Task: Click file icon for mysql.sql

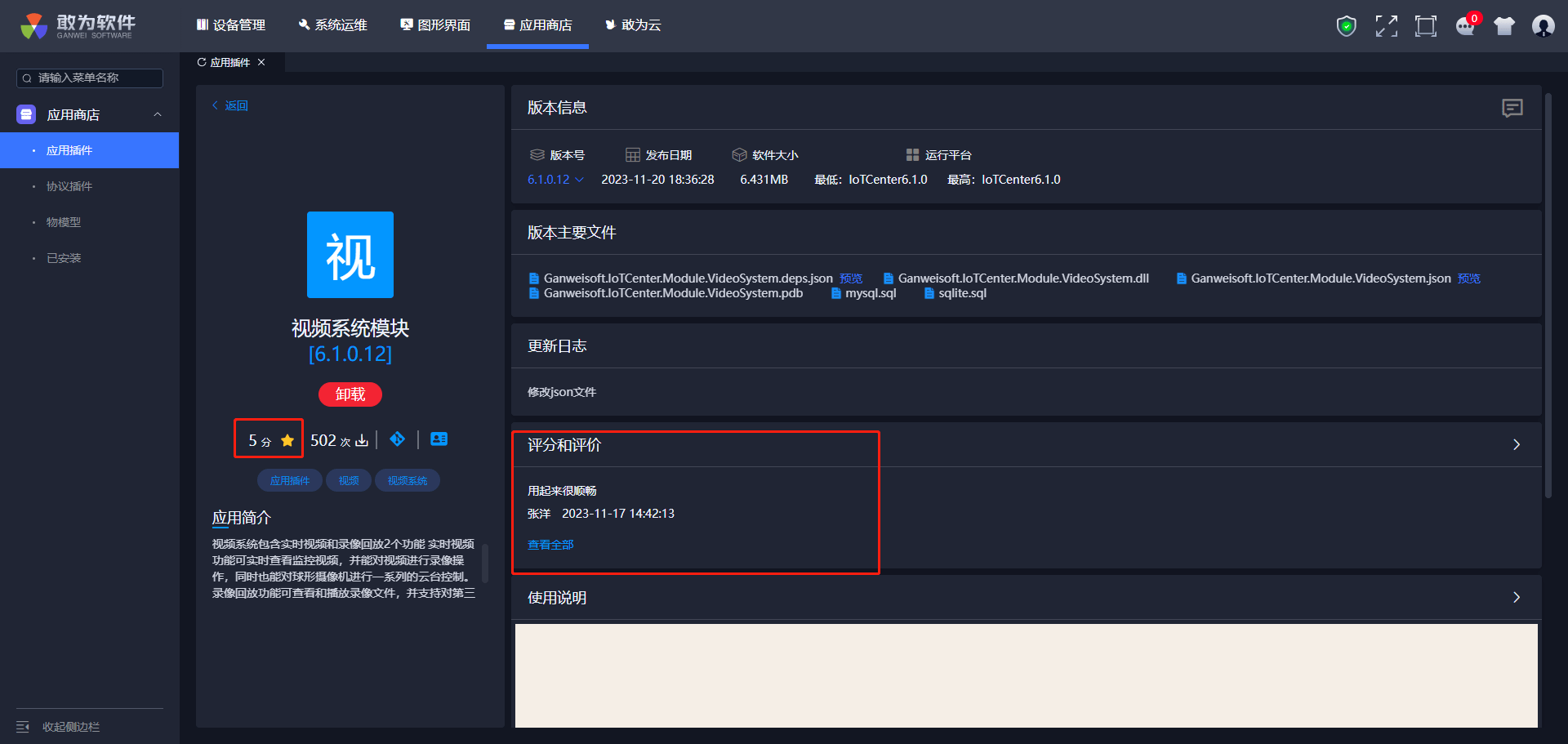Action: pyautogui.click(x=835, y=293)
